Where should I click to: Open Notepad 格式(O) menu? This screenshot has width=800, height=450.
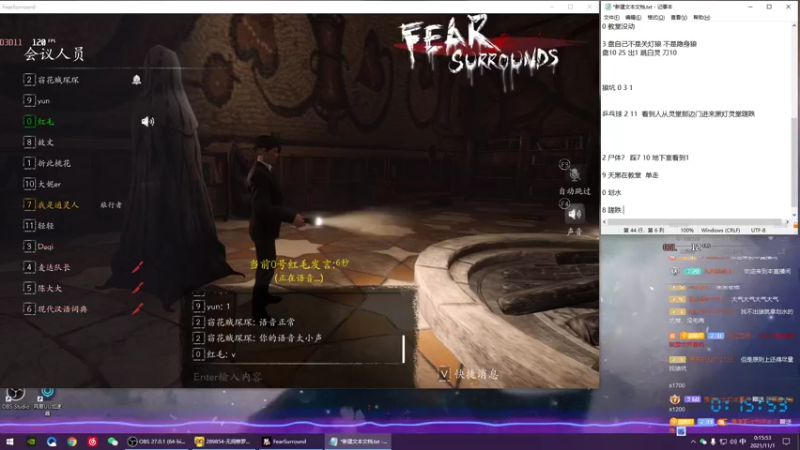pyautogui.click(x=656, y=17)
